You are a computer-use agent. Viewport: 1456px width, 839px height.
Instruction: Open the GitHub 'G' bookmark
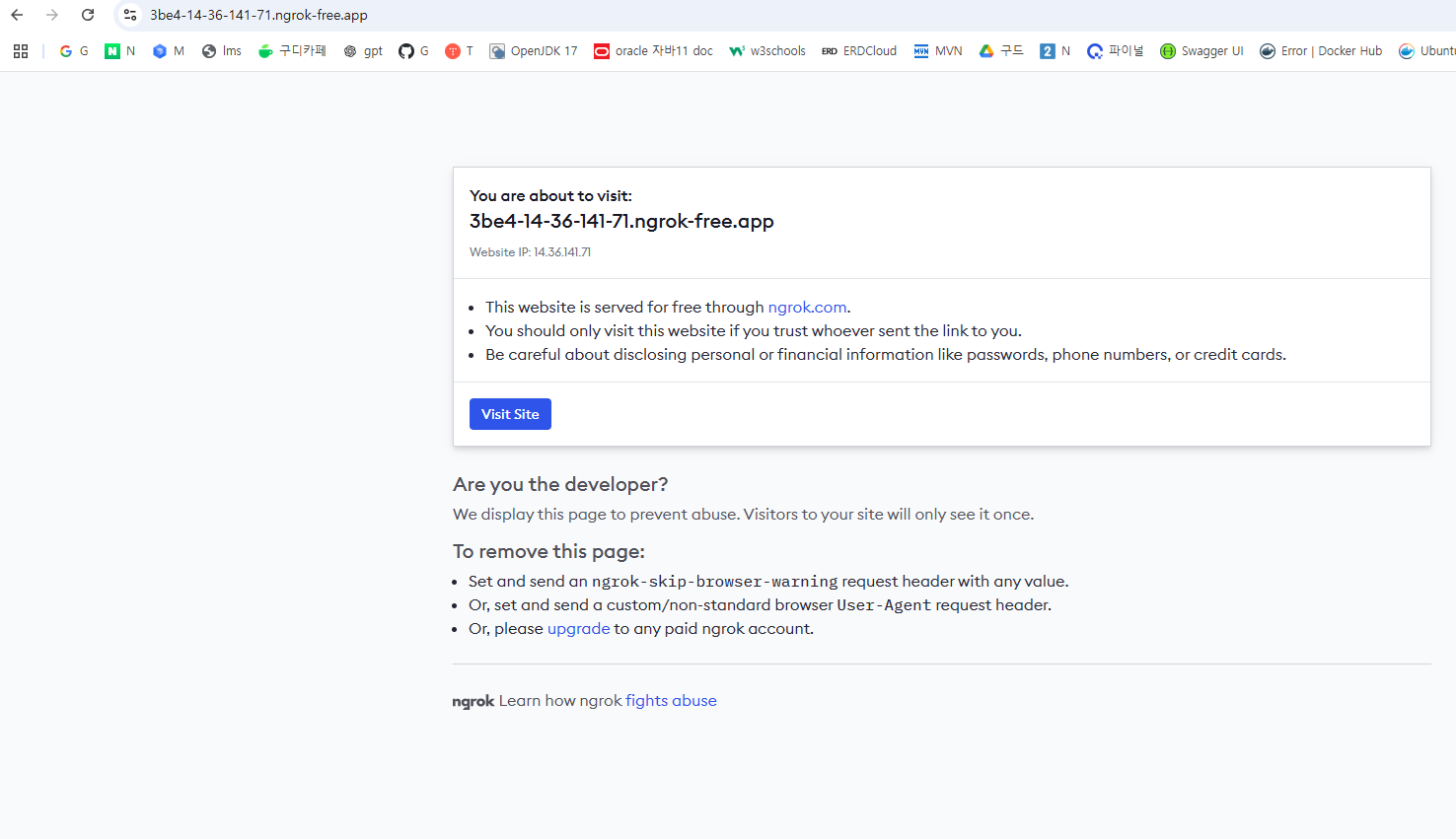click(414, 51)
